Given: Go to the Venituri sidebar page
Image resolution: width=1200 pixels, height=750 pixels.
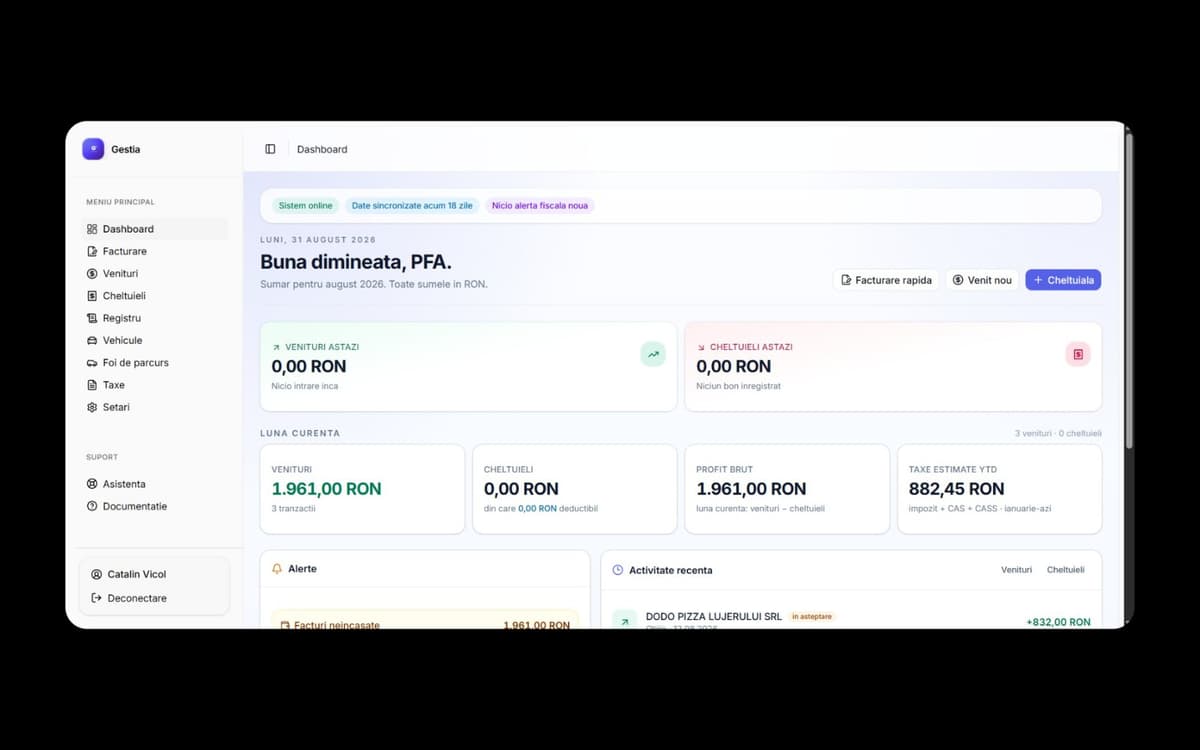Looking at the screenshot, I should point(155,273).
